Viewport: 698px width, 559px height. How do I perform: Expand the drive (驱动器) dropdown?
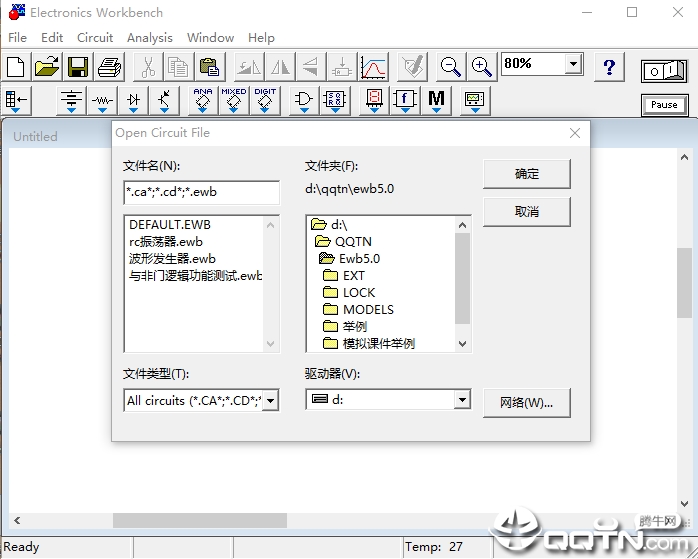(x=462, y=400)
